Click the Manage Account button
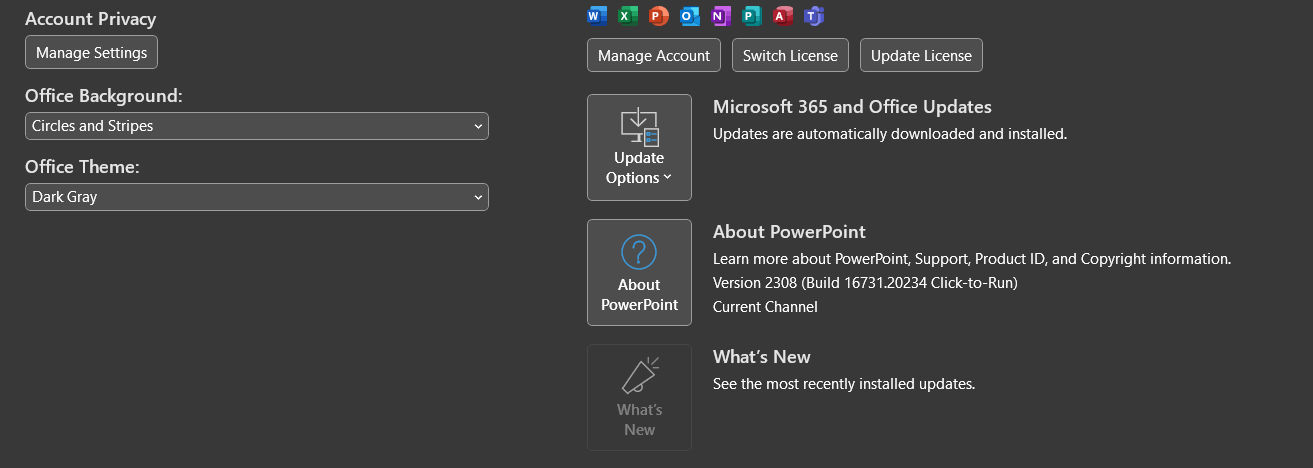The height and width of the screenshot is (468, 1313). tap(654, 55)
